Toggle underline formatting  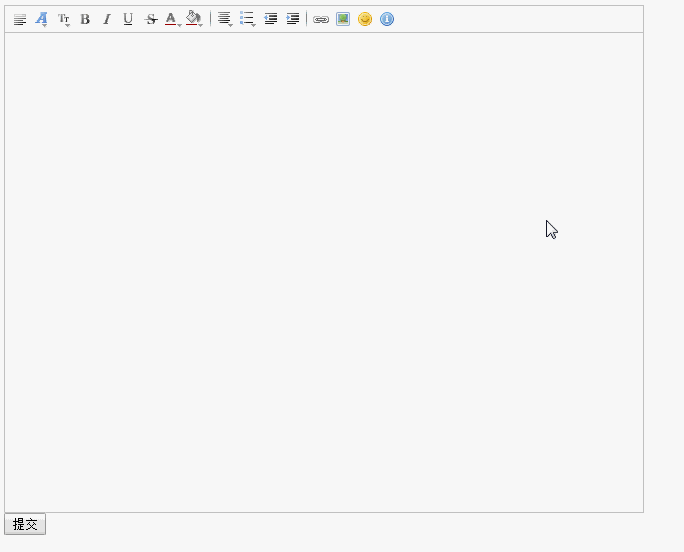click(128, 19)
